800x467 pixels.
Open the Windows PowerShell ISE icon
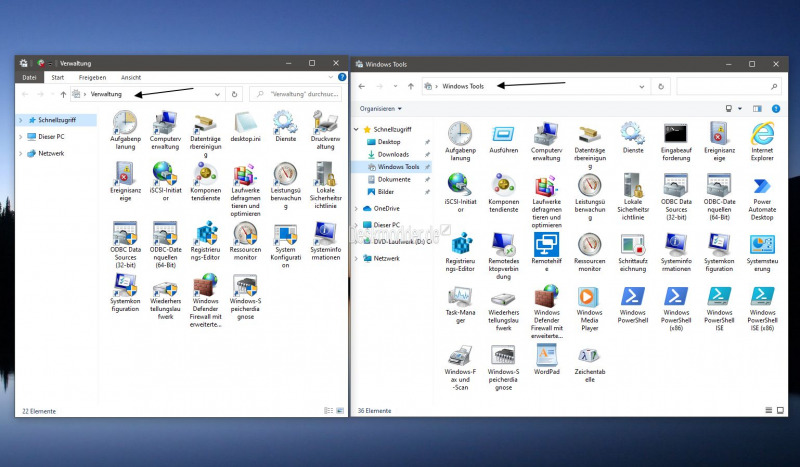(719, 309)
